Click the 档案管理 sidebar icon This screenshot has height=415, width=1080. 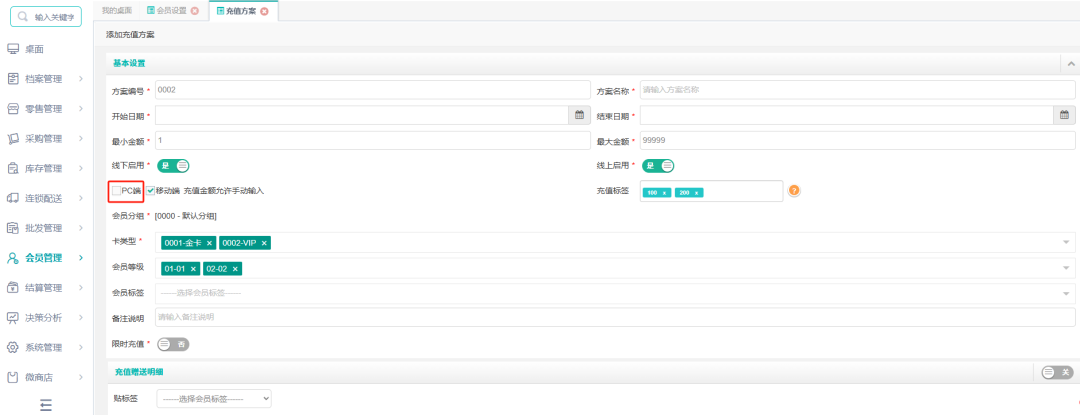click(x=12, y=79)
